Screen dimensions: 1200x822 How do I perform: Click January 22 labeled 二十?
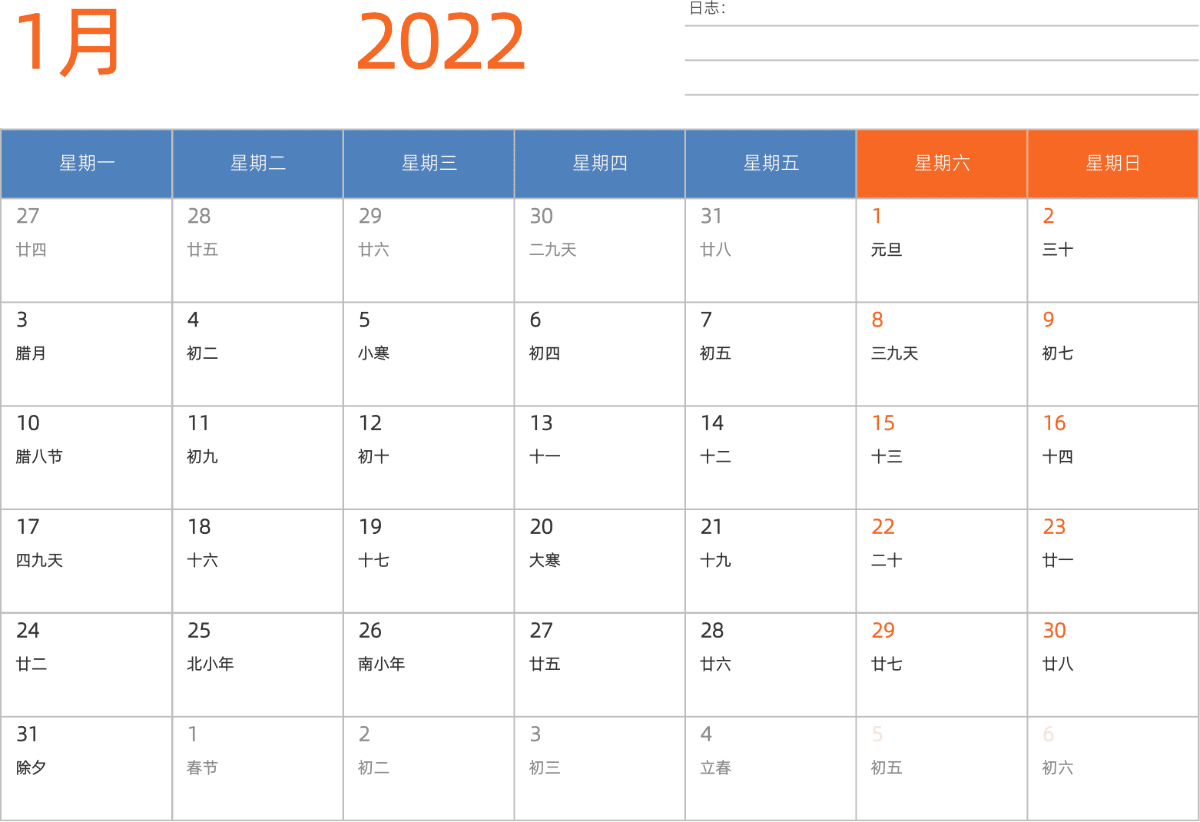tap(942, 561)
